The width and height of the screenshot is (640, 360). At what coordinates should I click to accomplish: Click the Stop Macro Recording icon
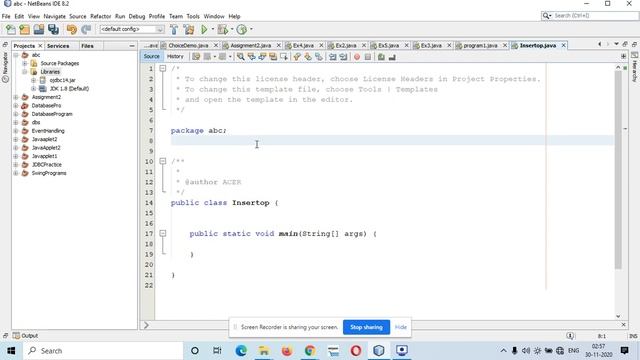click(368, 57)
